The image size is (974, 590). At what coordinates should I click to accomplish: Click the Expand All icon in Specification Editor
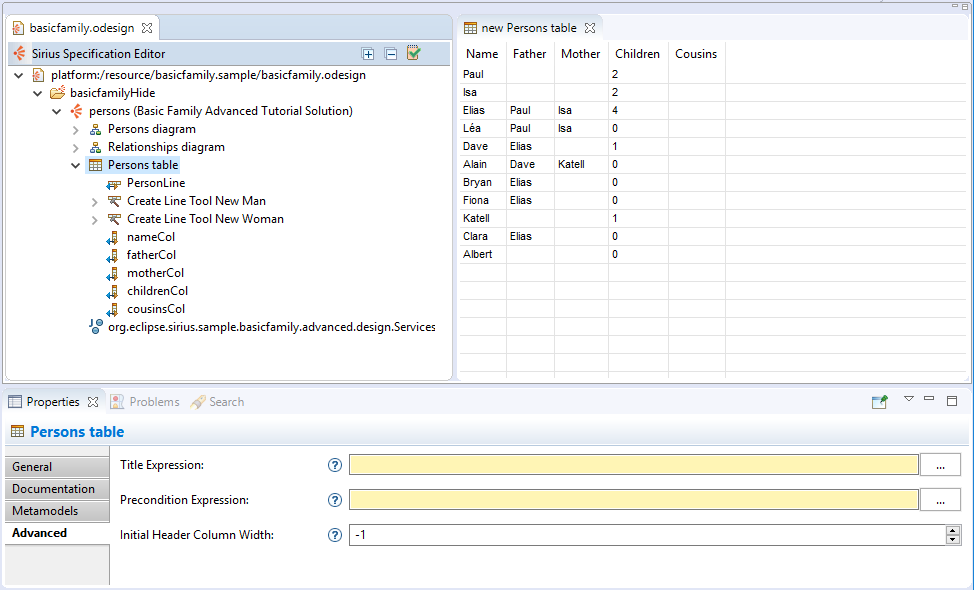point(368,54)
